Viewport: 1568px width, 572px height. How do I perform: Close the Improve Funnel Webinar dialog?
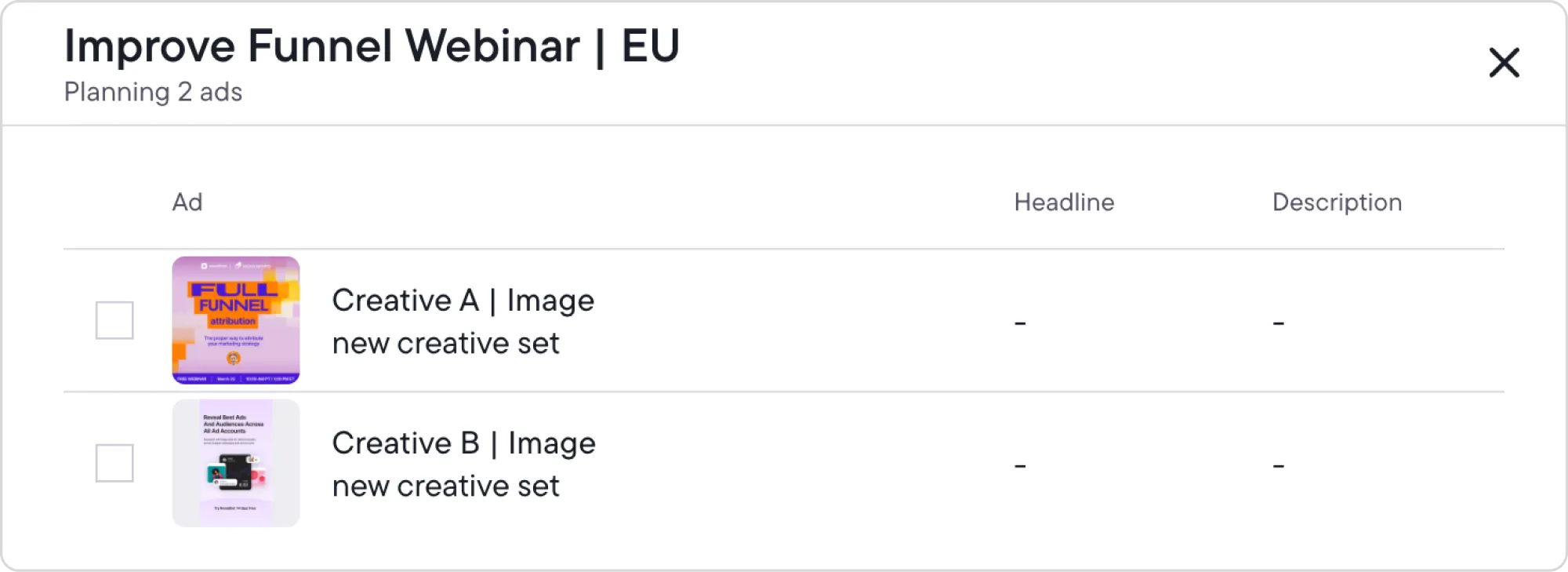click(1503, 64)
